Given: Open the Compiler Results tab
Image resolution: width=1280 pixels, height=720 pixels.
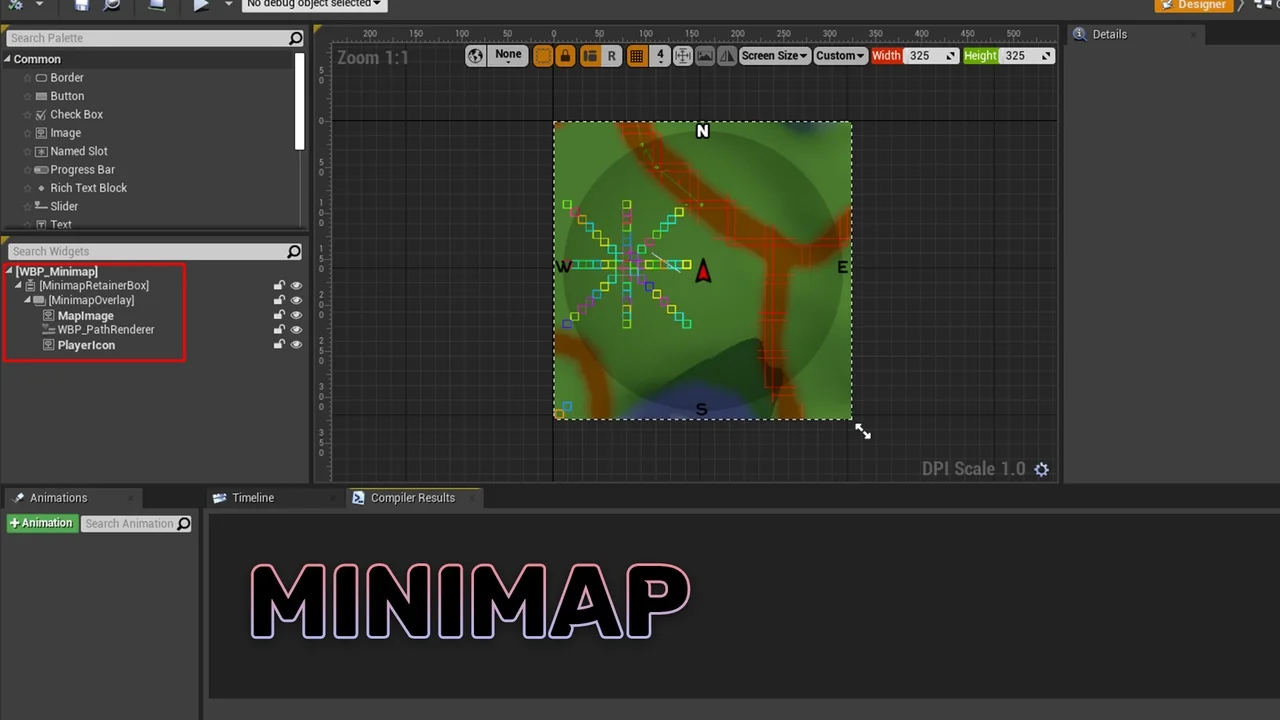Looking at the screenshot, I should click(412, 498).
